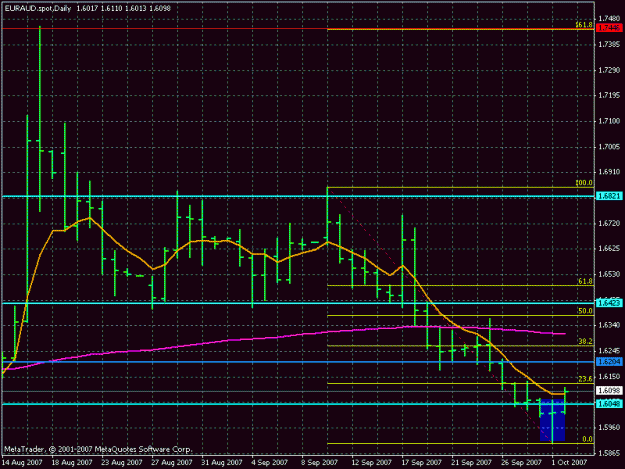This screenshot has width=625, height=469.
Task: Click the 31 Aug 2007 date label
Action: pyautogui.click(x=222, y=463)
